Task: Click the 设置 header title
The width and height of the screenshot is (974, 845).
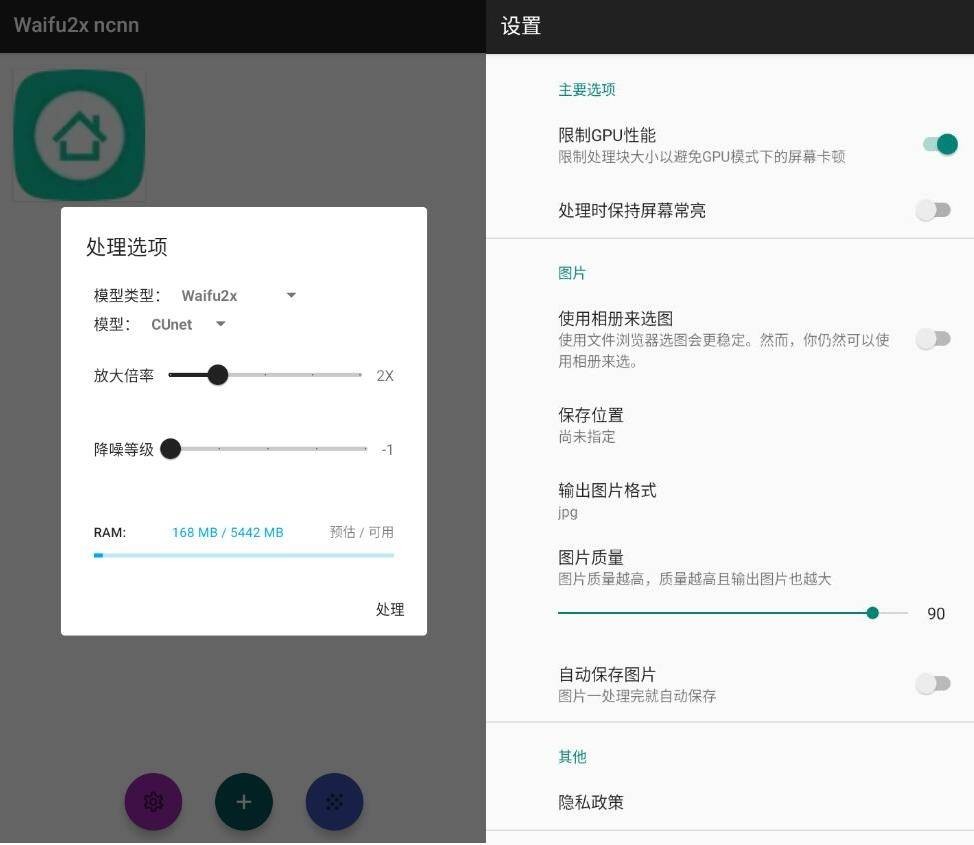Action: click(x=521, y=26)
